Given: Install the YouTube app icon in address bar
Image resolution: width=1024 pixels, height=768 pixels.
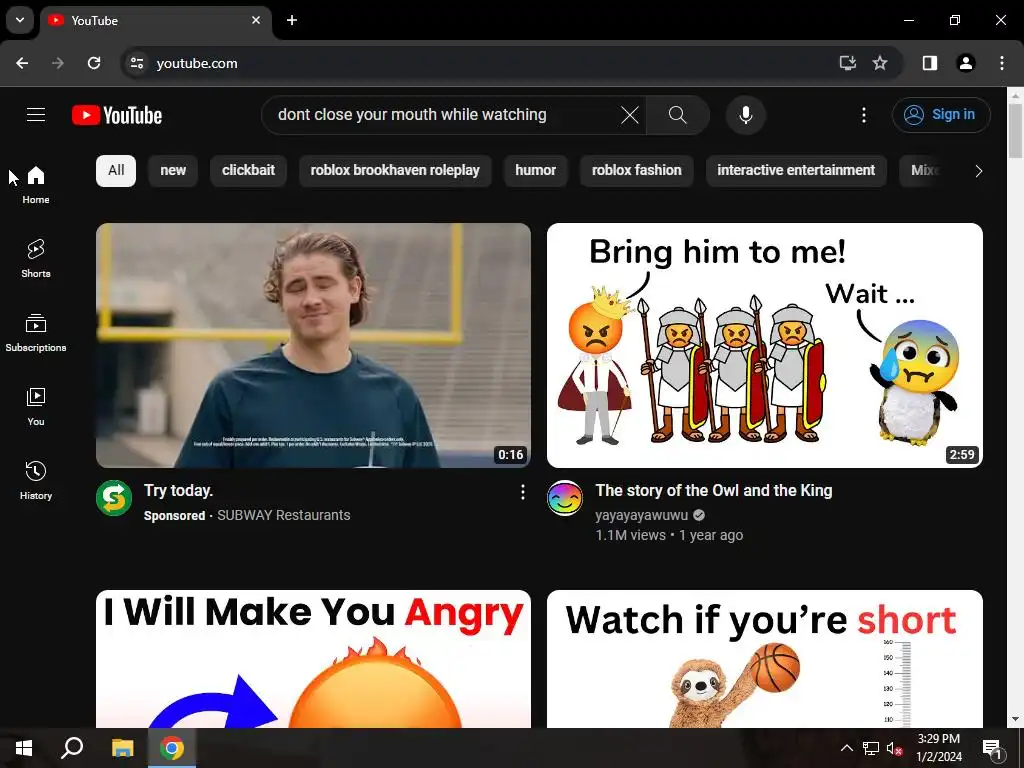Looking at the screenshot, I should coord(848,63).
